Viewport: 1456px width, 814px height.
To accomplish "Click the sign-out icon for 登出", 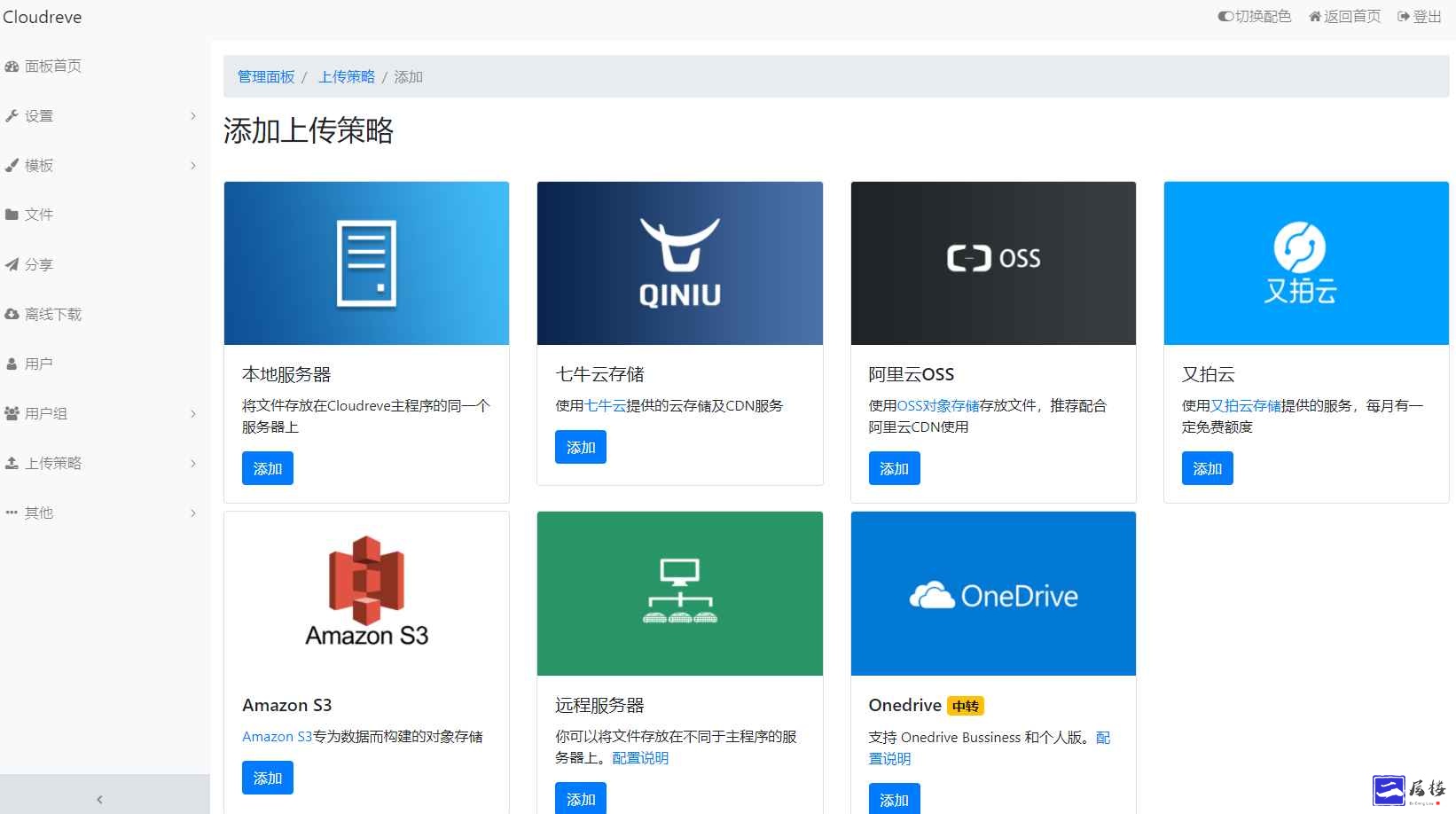I will (1404, 17).
